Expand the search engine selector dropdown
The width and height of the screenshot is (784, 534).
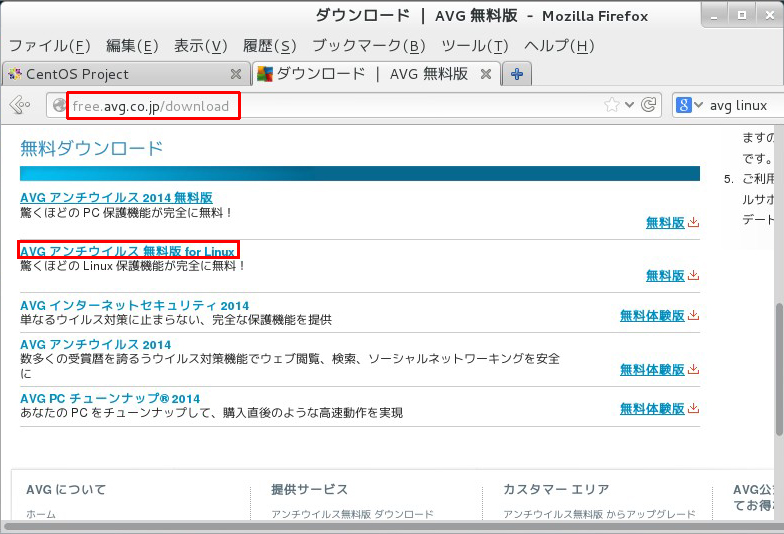coord(699,105)
